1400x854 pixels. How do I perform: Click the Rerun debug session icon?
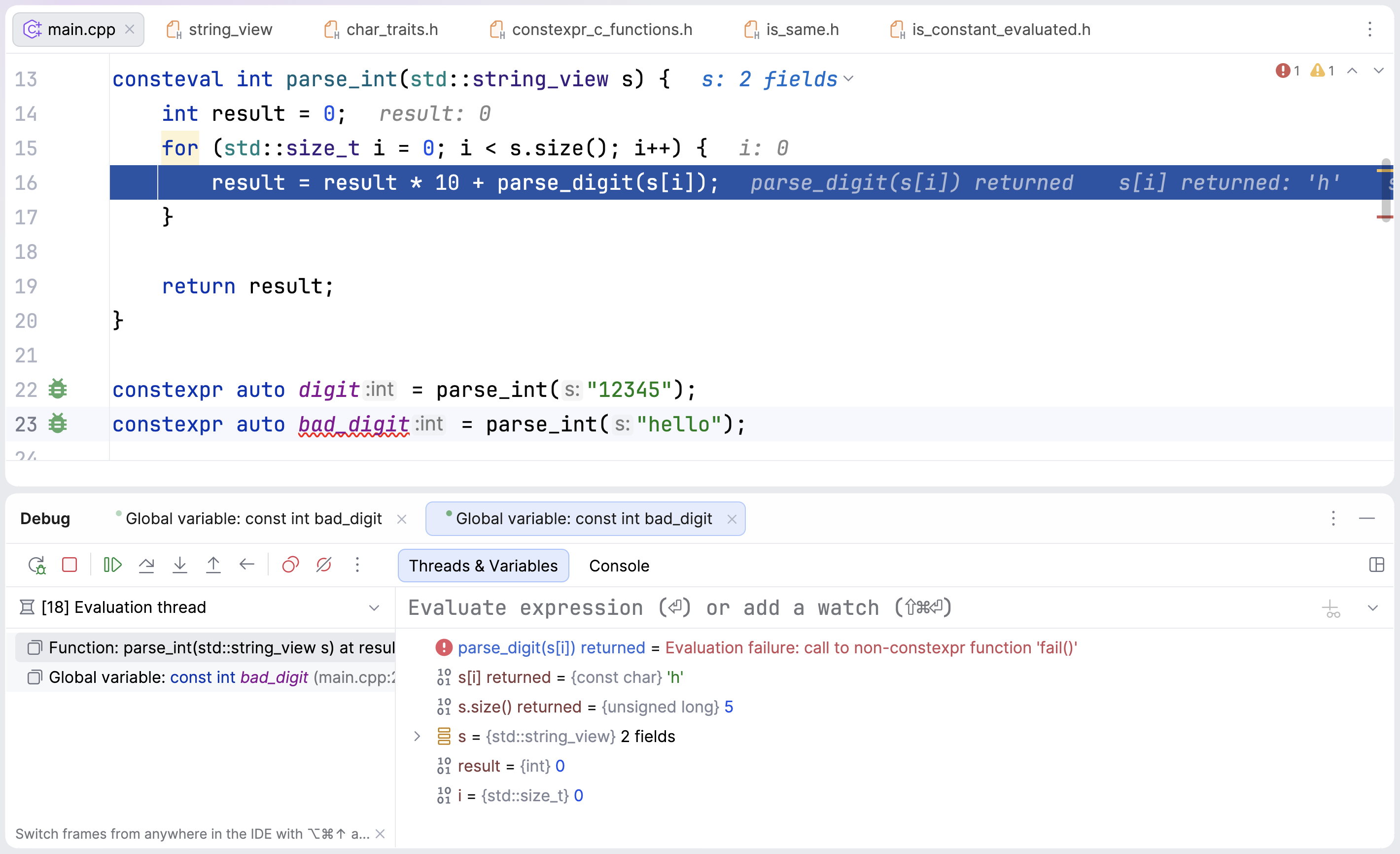(x=37, y=566)
